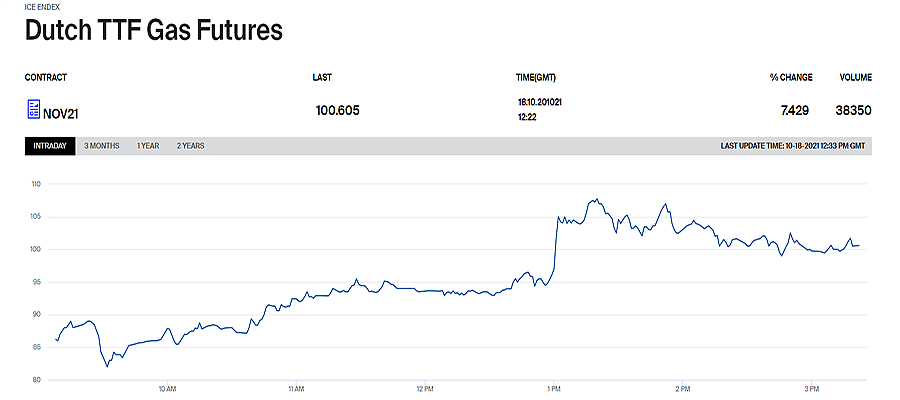Click the NOV21 contract document icon
The height and width of the screenshot is (400, 900).
click(34, 109)
